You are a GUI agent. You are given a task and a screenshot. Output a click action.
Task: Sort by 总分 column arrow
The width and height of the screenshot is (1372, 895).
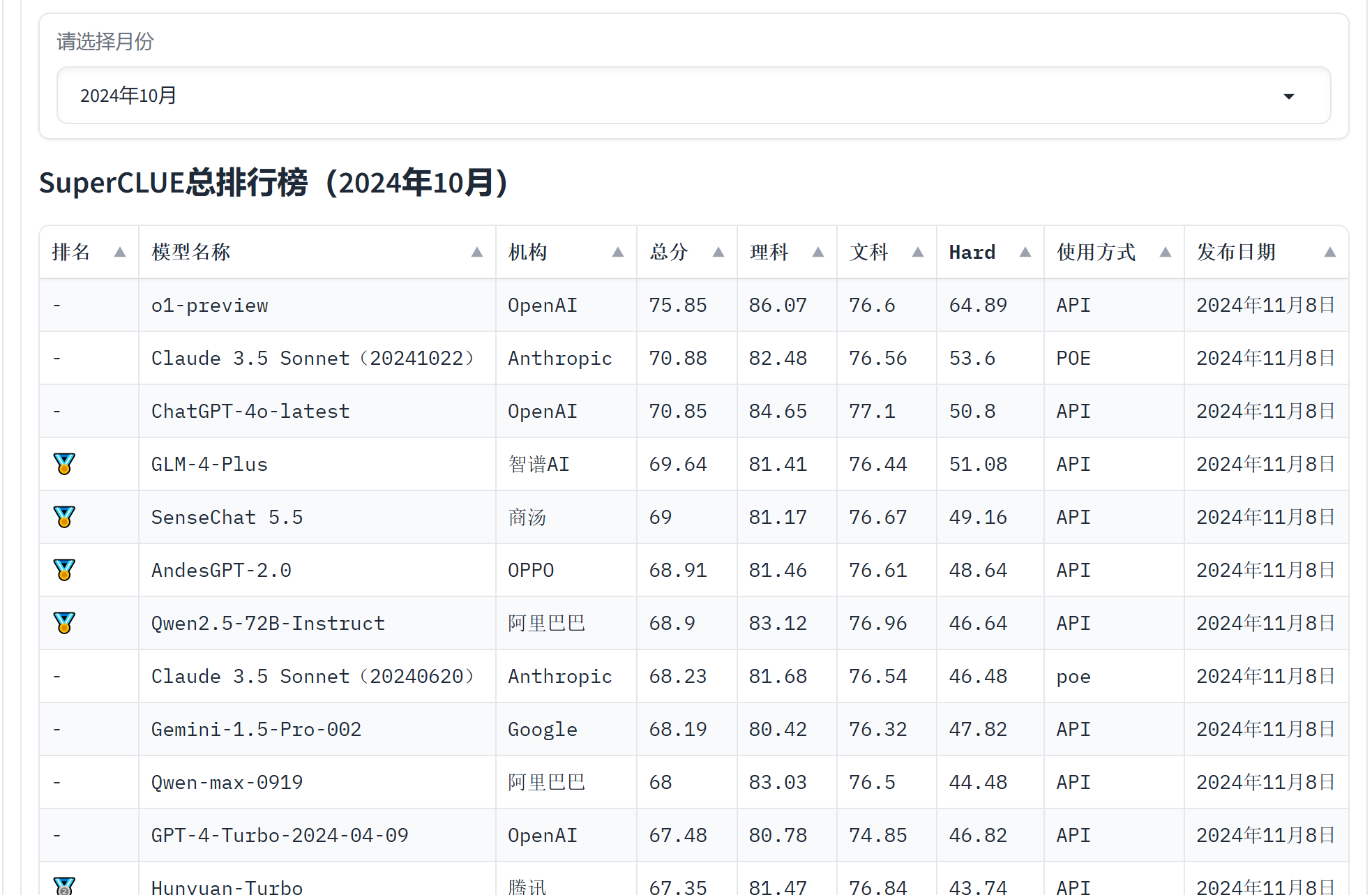(718, 252)
